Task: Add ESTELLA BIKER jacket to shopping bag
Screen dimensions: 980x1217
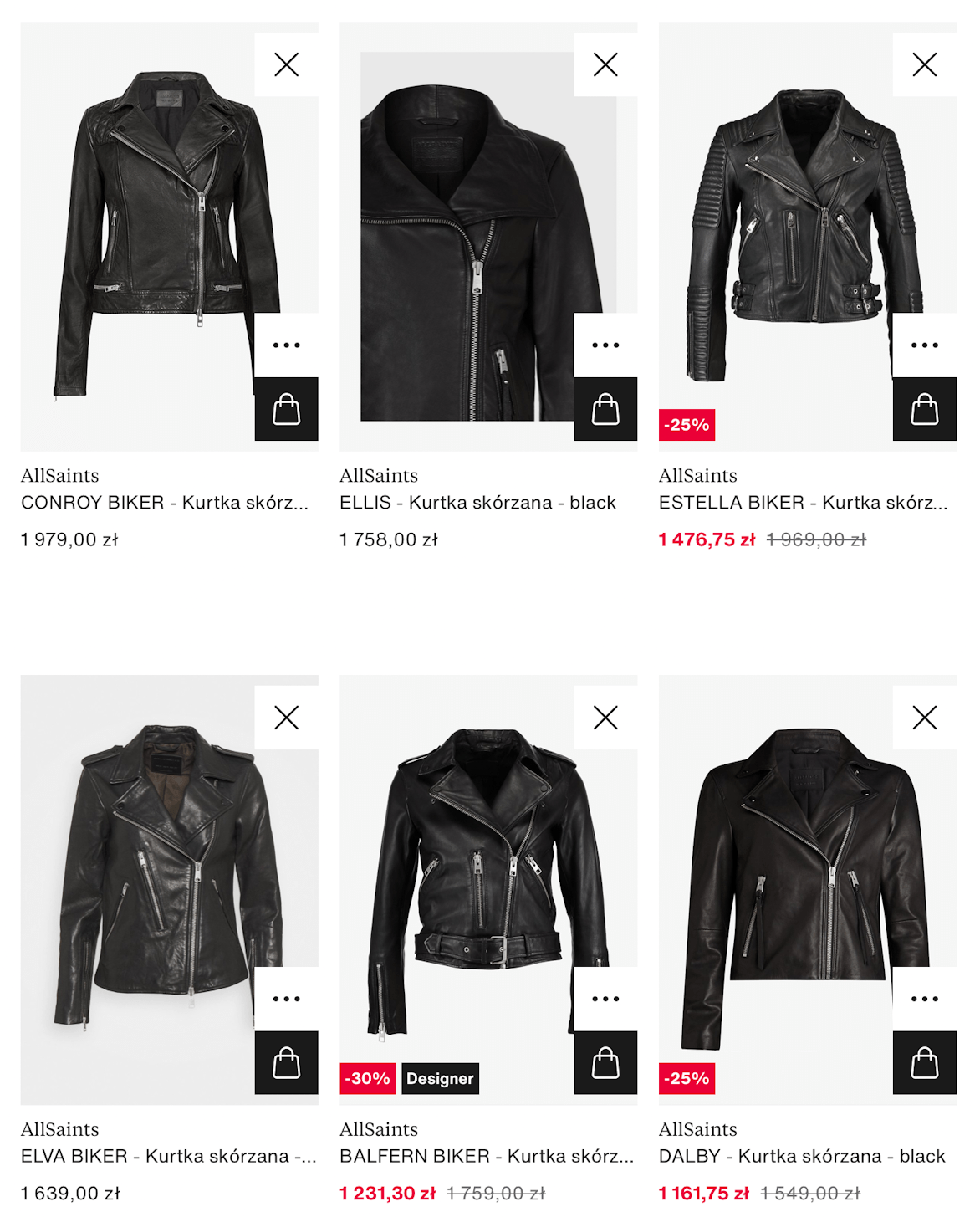Action: click(925, 409)
